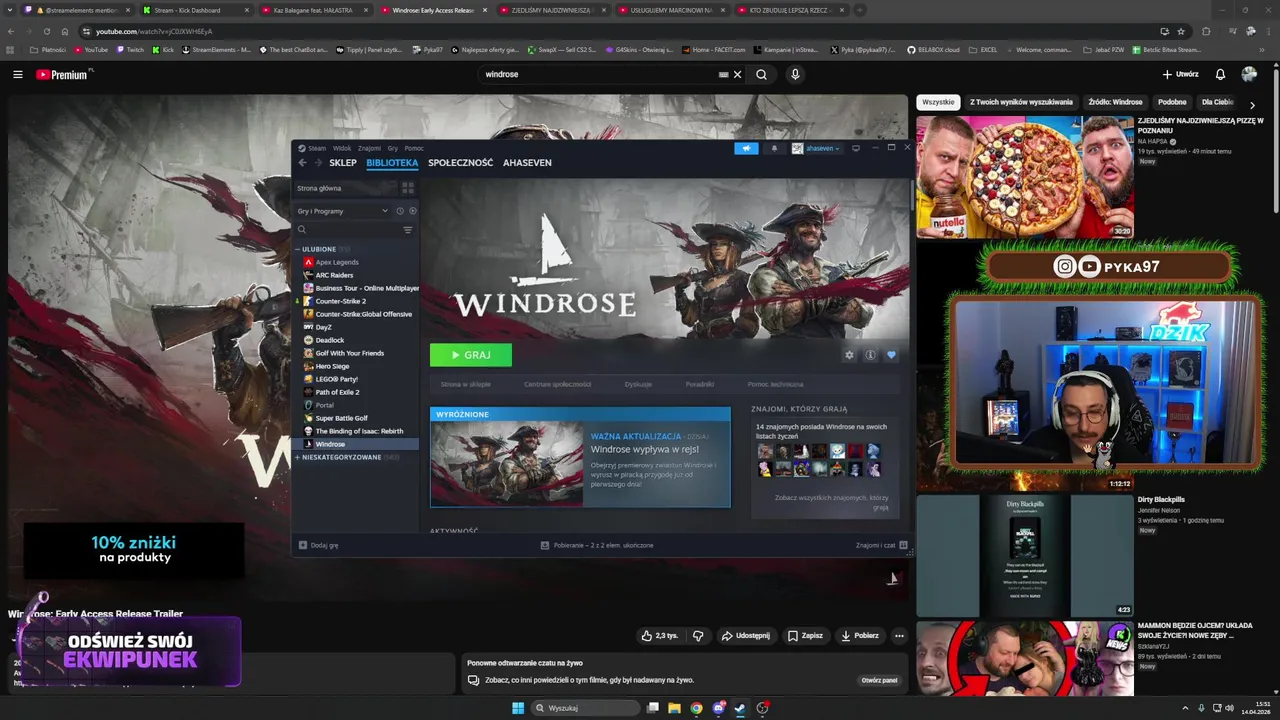Toggle the Windrose favorite heart icon
1280x720 pixels.
click(x=891, y=355)
